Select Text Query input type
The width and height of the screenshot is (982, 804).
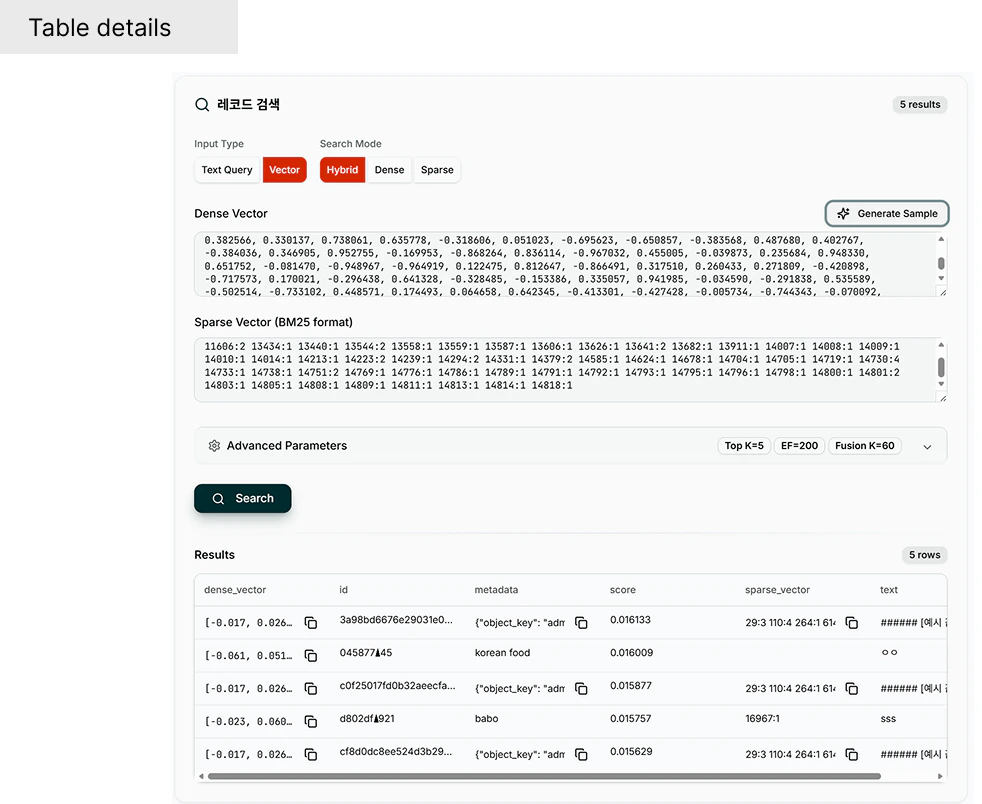(x=227, y=170)
